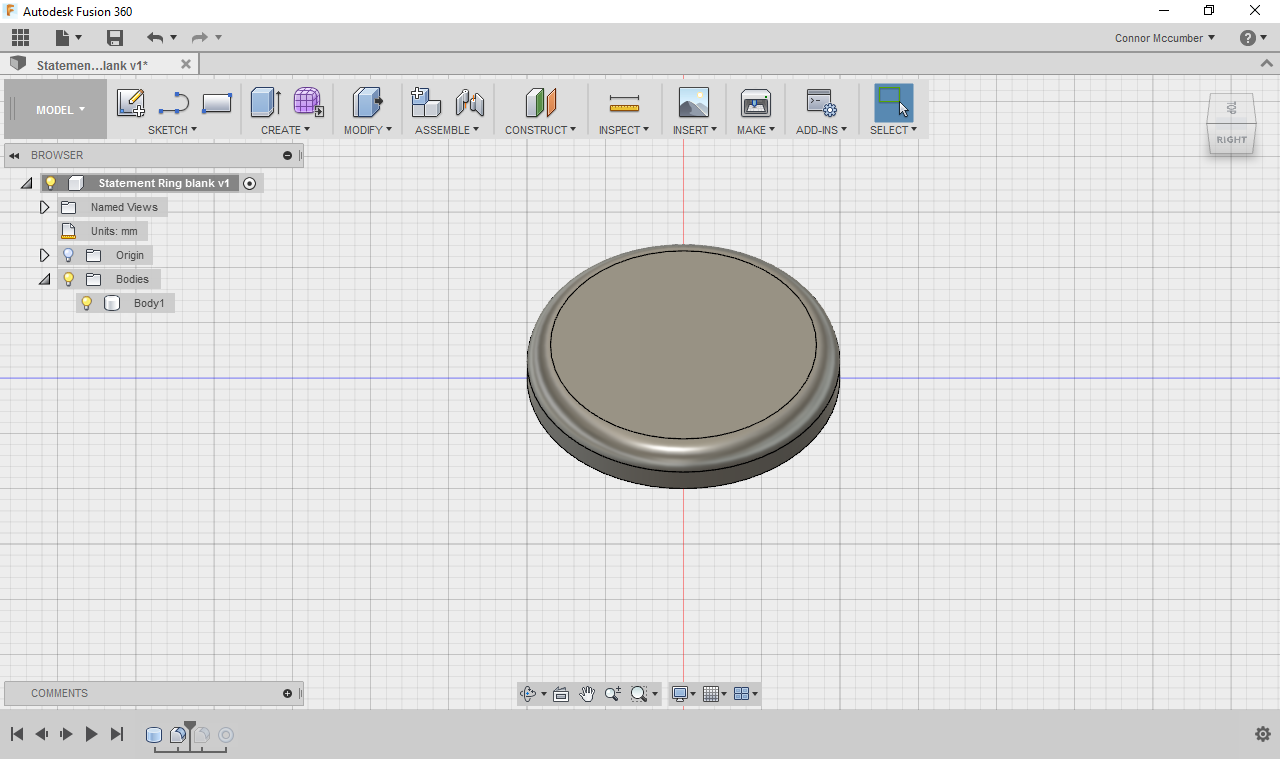Click the Create Sketch tool icon

pyautogui.click(x=131, y=103)
